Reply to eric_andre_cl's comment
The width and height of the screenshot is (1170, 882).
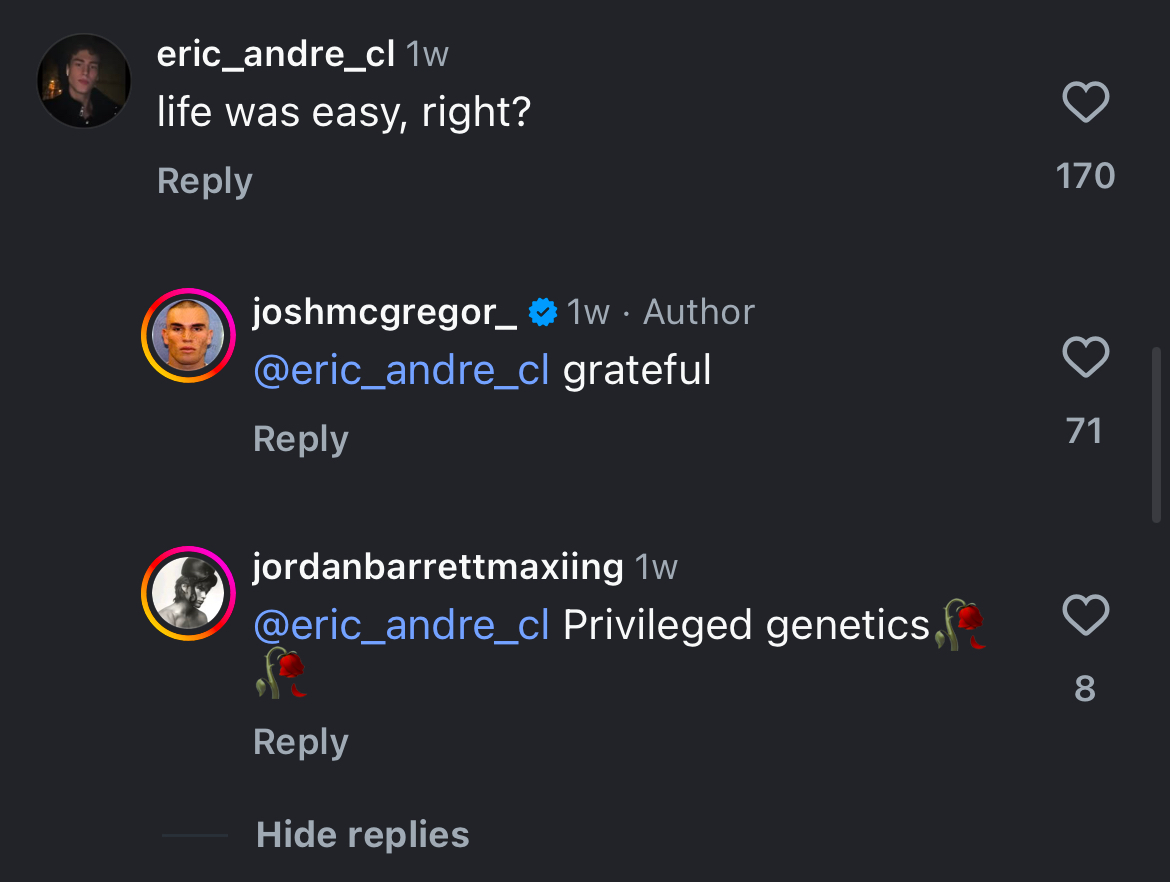(205, 181)
